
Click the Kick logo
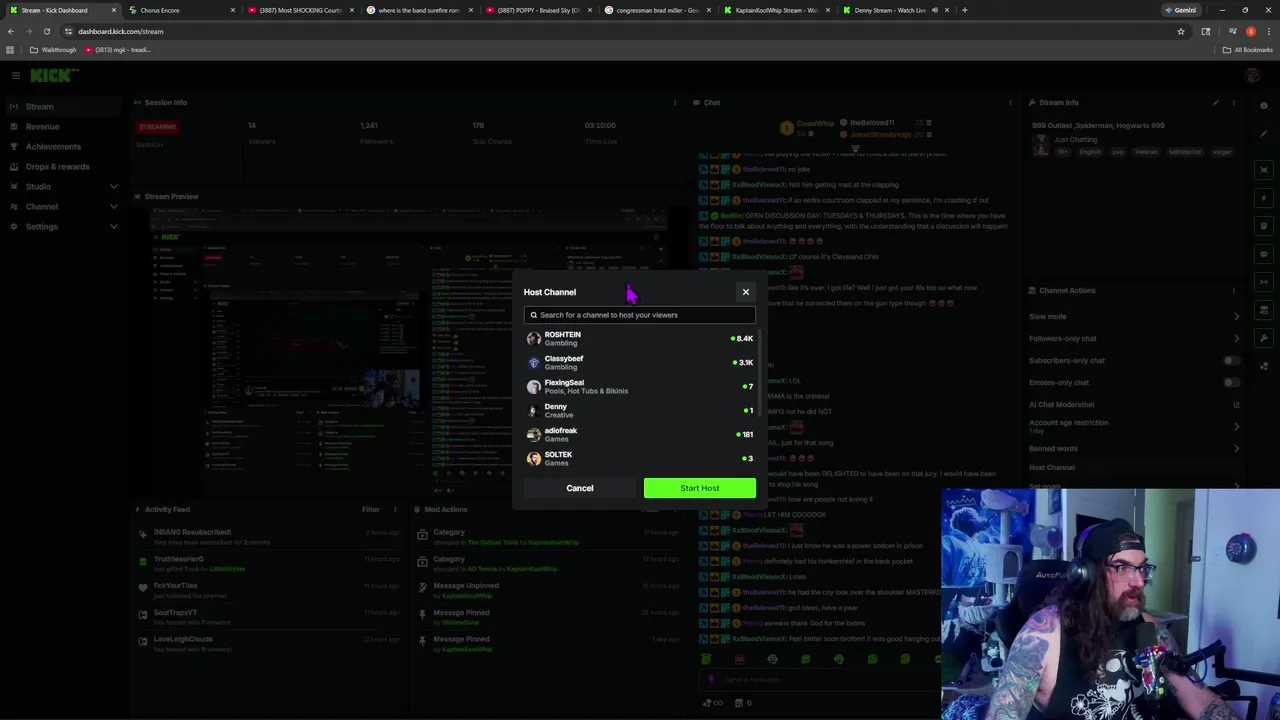point(49,75)
